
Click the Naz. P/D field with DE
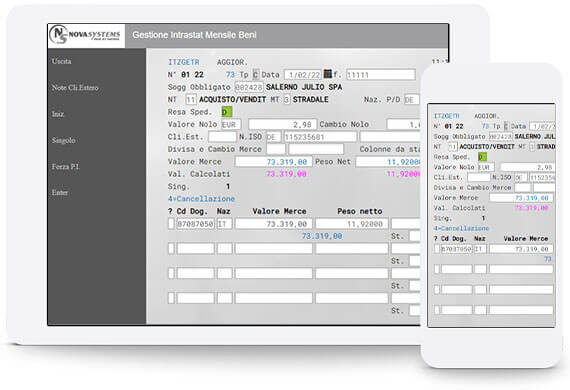(412, 100)
